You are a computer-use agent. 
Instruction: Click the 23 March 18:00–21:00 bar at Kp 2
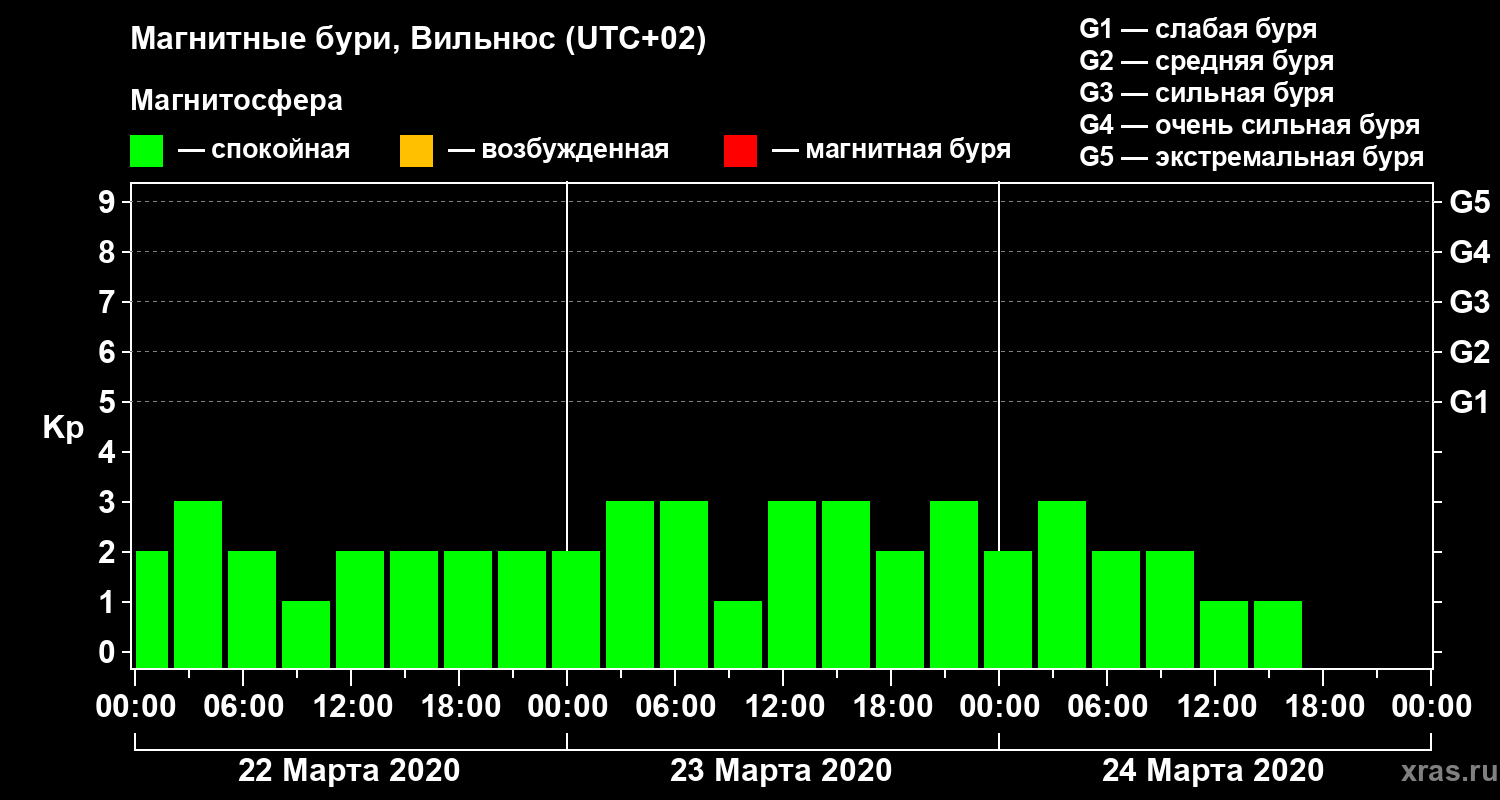(900, 609)
